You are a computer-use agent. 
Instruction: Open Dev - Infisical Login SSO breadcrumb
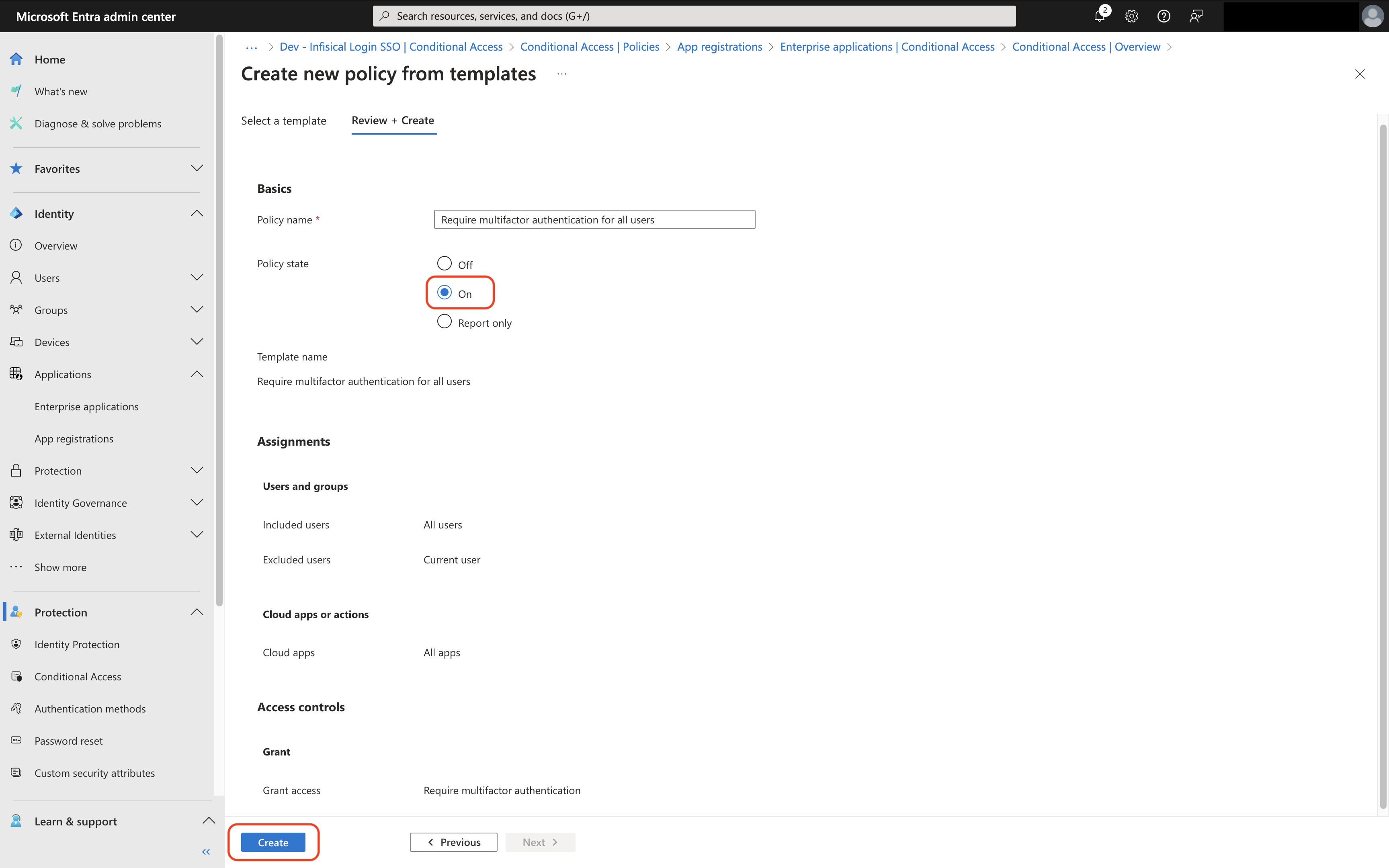pyautogui.click(x=391, y=47)
